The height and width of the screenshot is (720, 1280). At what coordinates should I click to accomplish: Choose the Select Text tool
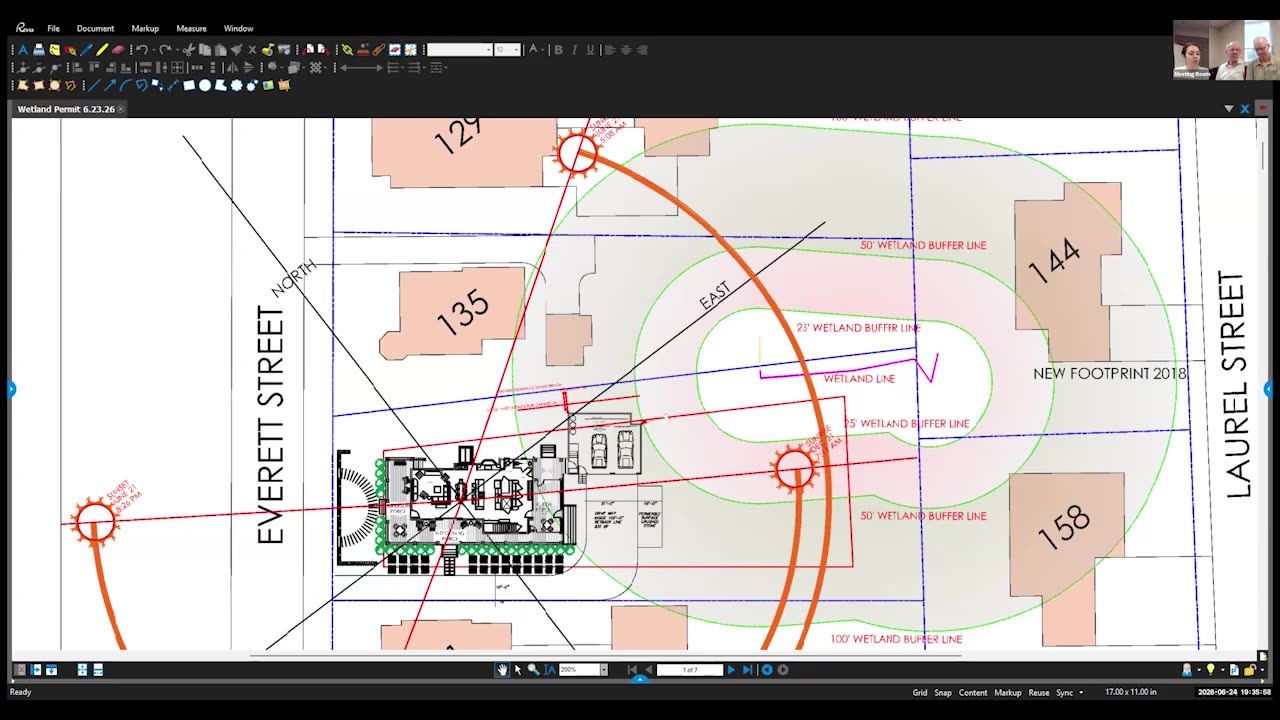click(550, 670)
